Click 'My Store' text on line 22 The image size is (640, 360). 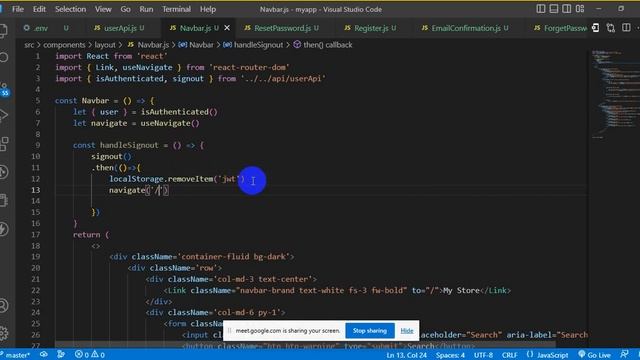click(461, 290)
